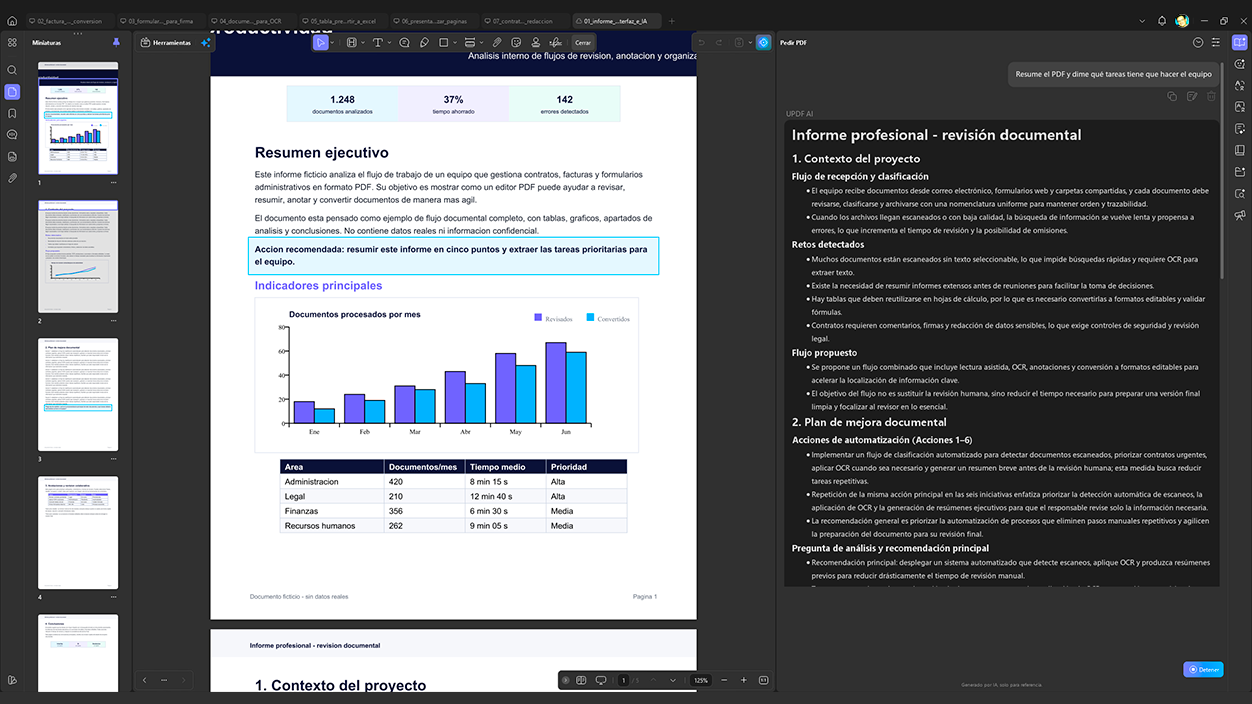This screenshot has width=1252, height=704.
Task: Stop AI generation with Detener button
Action: (1203, 670)
